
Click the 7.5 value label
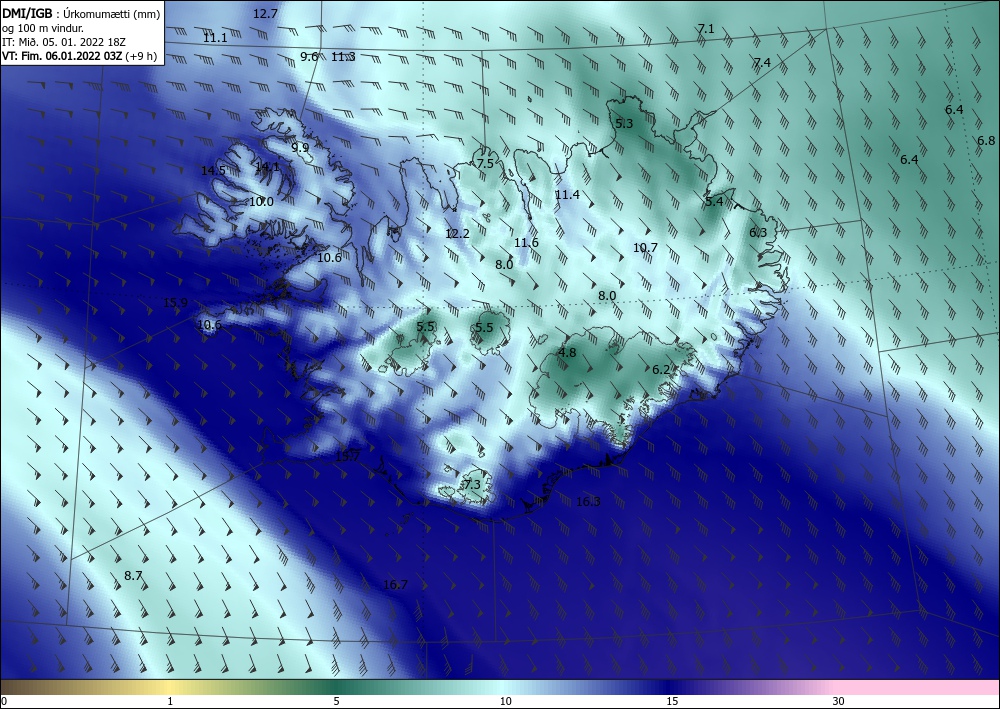485,164
